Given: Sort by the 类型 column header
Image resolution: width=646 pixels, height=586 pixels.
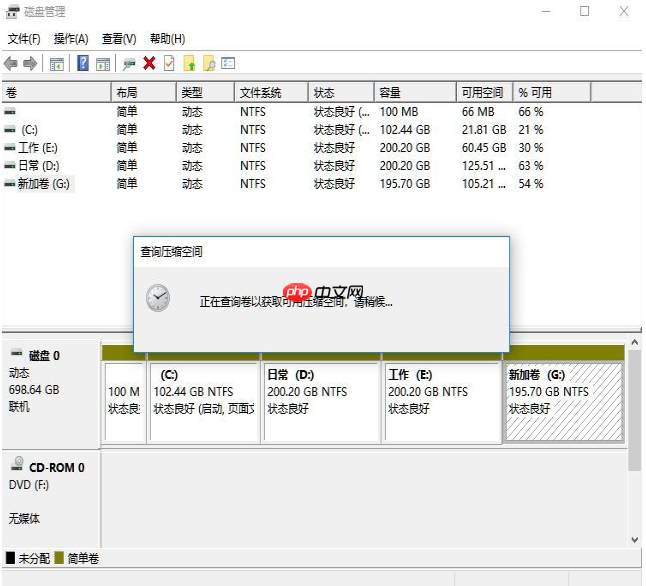Looking at the screenshot, I should pos(205,92).
